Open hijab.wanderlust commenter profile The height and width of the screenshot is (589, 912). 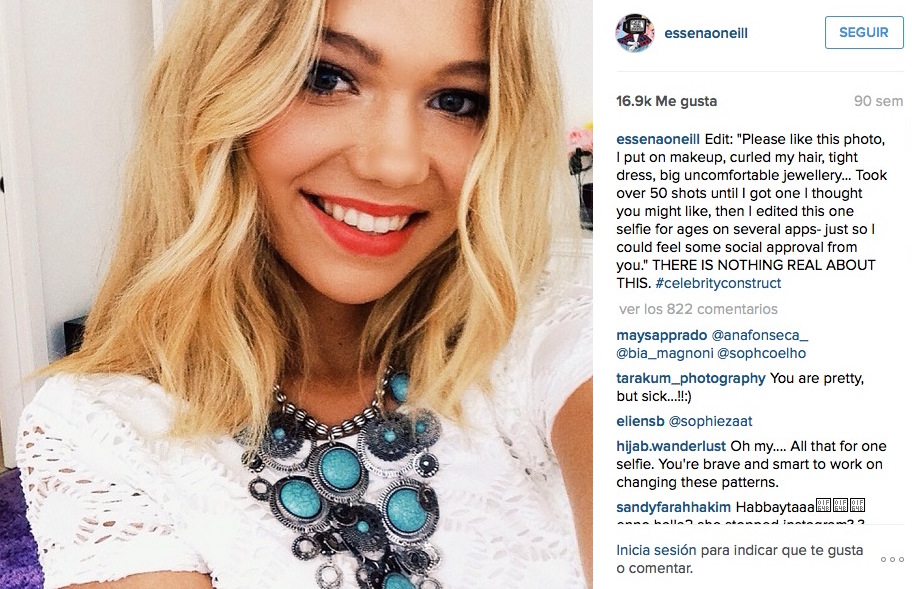pos(671,447)
